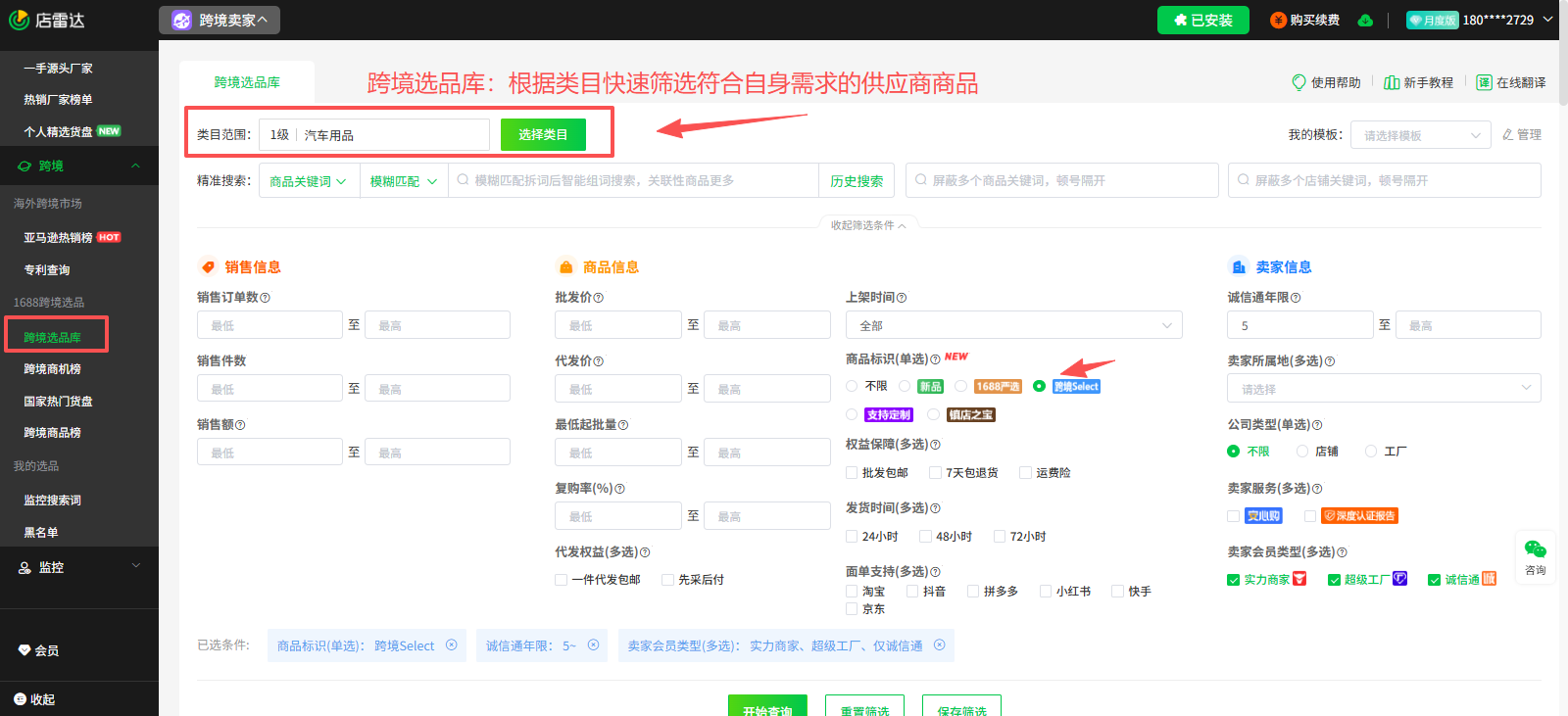This screenshot has width=1568, height=716.
Task: Open the online translation icon
Action: click(x=1484, y=82)
